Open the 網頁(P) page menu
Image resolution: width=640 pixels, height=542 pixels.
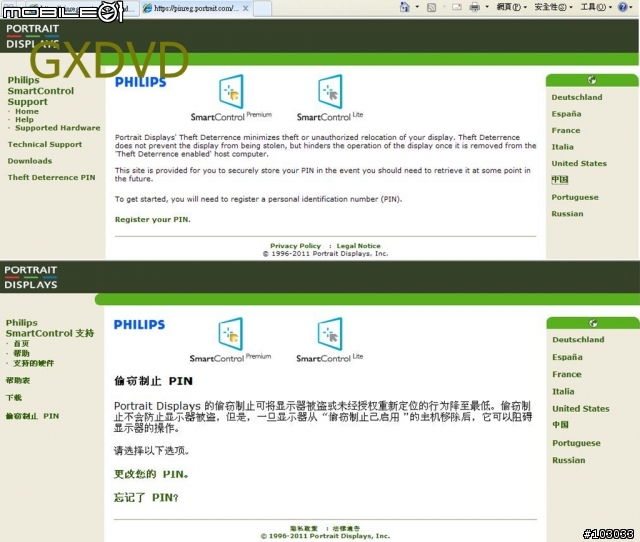click(511, 7)
